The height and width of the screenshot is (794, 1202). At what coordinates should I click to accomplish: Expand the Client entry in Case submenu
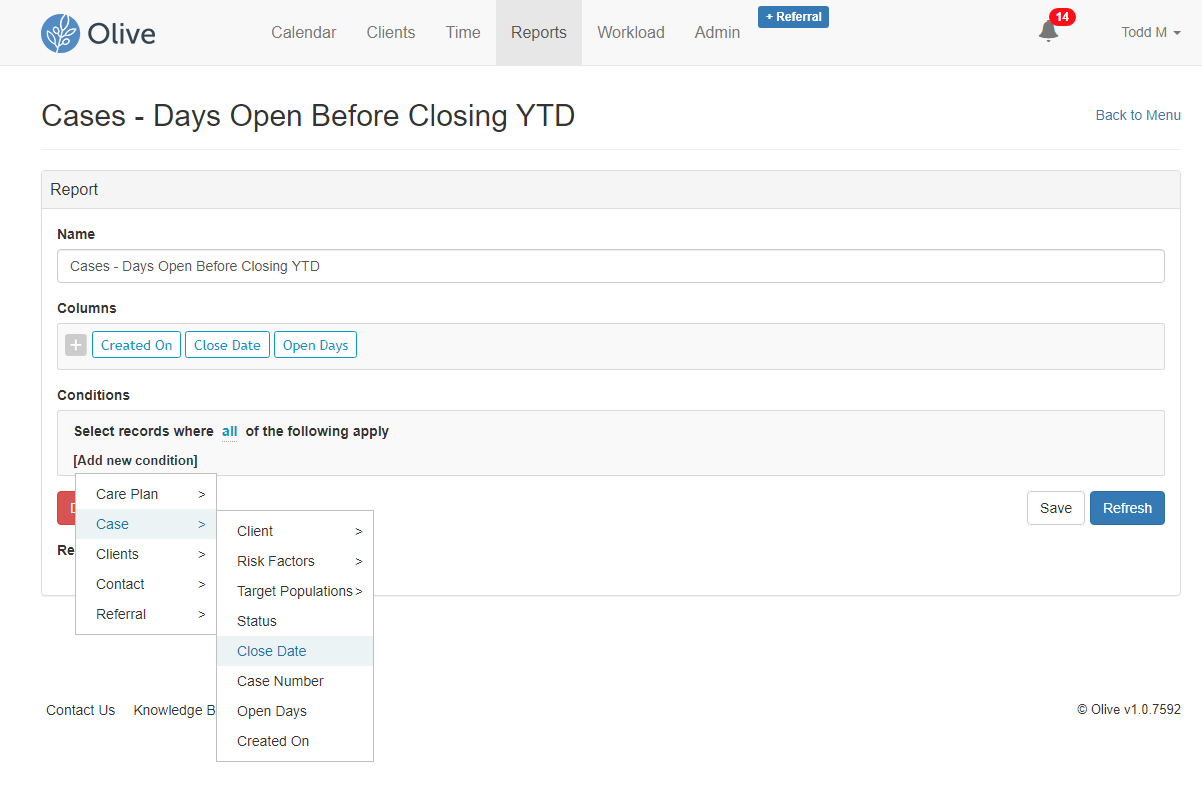(x=295, y=531)
